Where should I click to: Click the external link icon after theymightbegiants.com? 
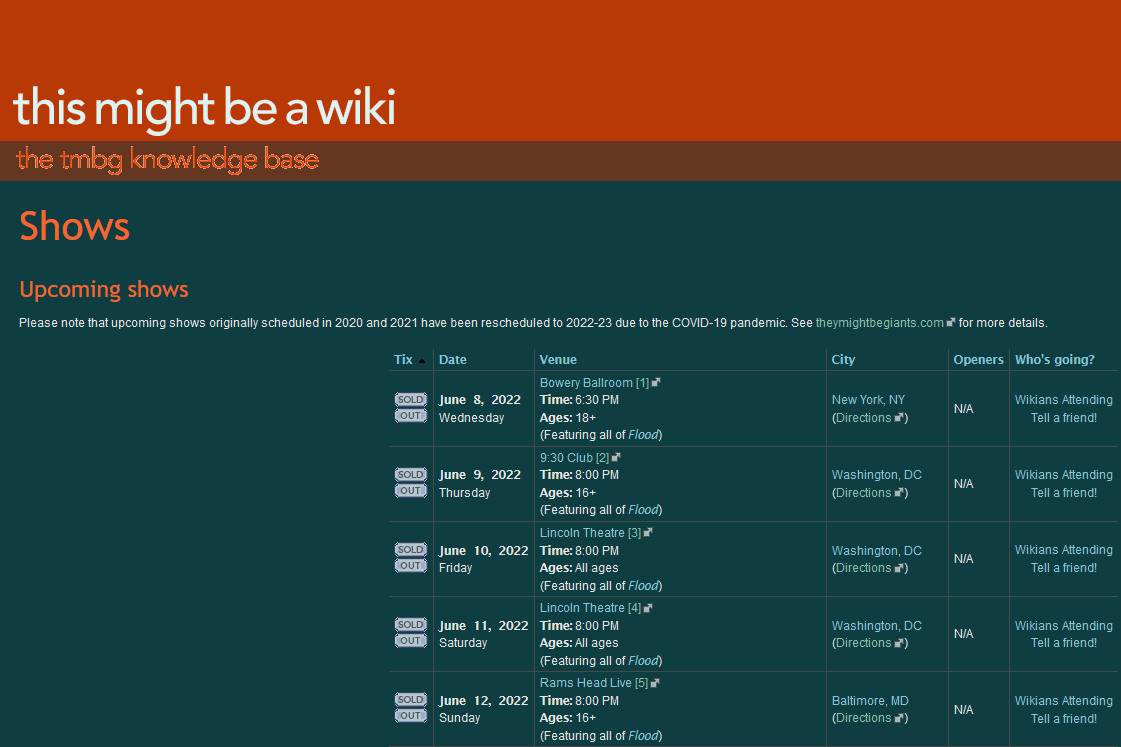pyautogui.click(x=951, y=323)
